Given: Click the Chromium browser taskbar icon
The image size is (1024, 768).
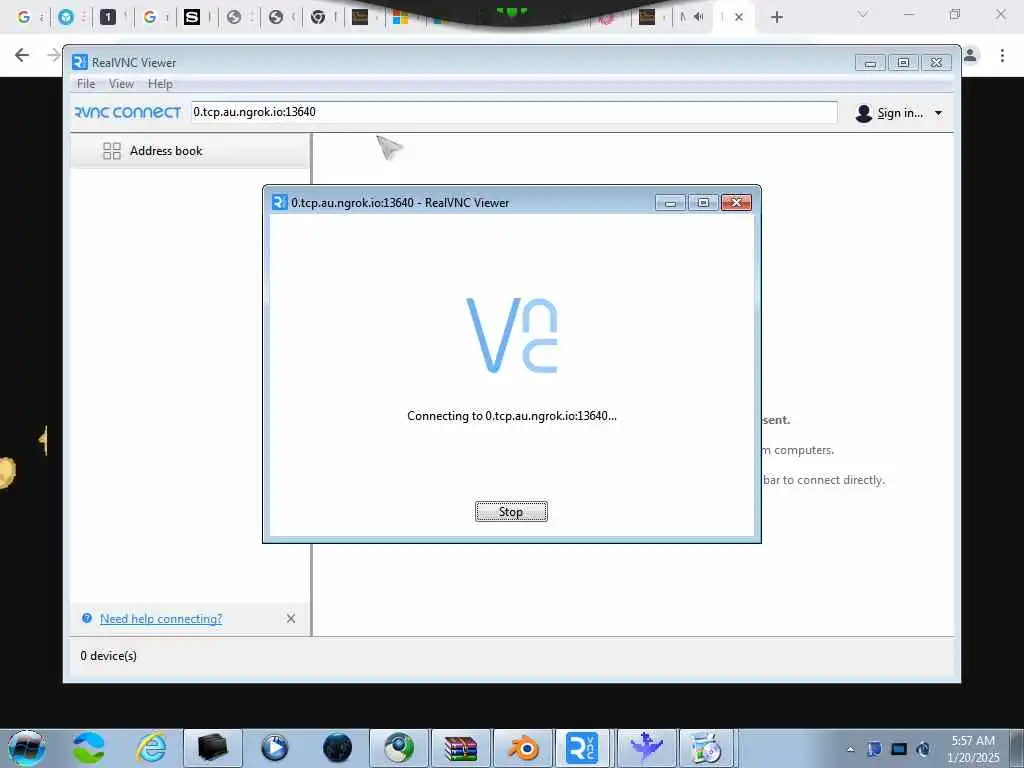Looking at the screenshot, I should pyautogui.click(x=399, y=748).
